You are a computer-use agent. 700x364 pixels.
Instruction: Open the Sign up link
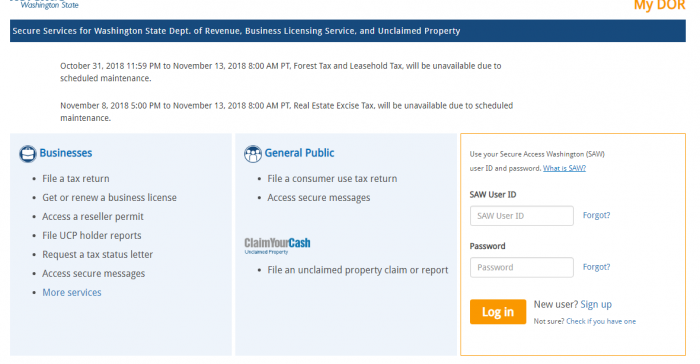[596, 305]
